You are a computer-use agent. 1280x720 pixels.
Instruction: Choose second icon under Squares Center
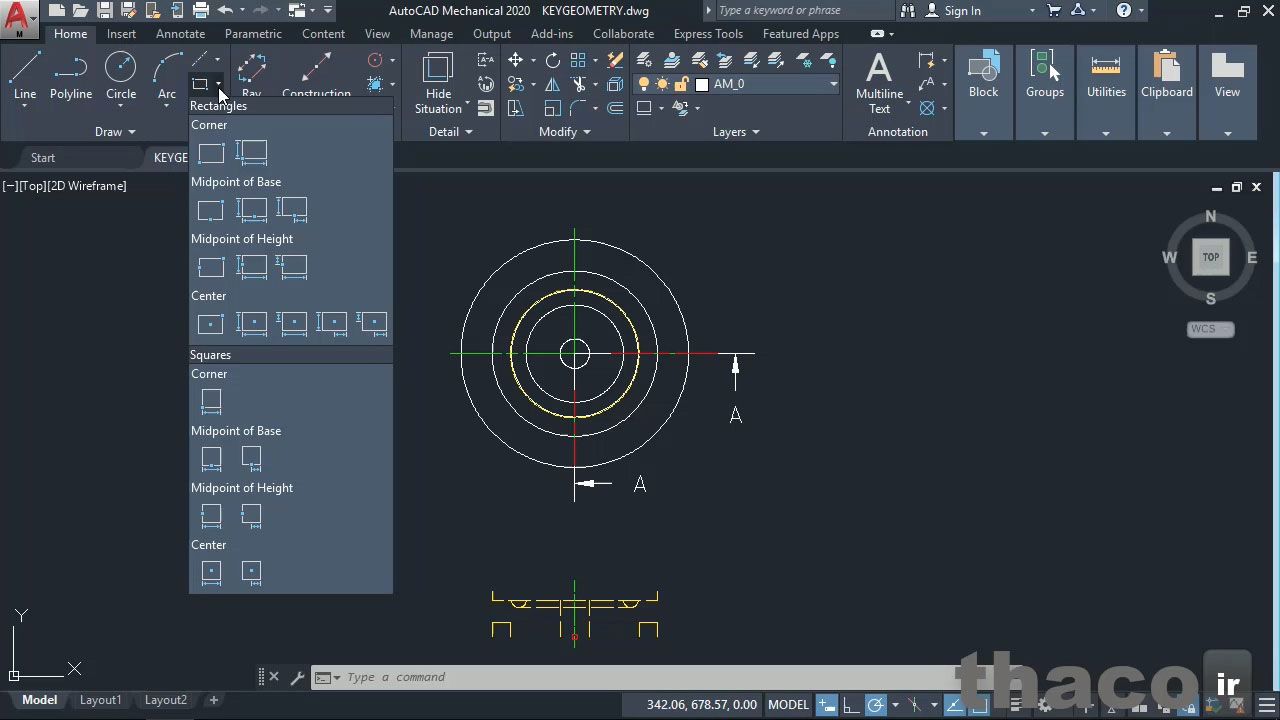pyautogui.click(x=251, y=572)
